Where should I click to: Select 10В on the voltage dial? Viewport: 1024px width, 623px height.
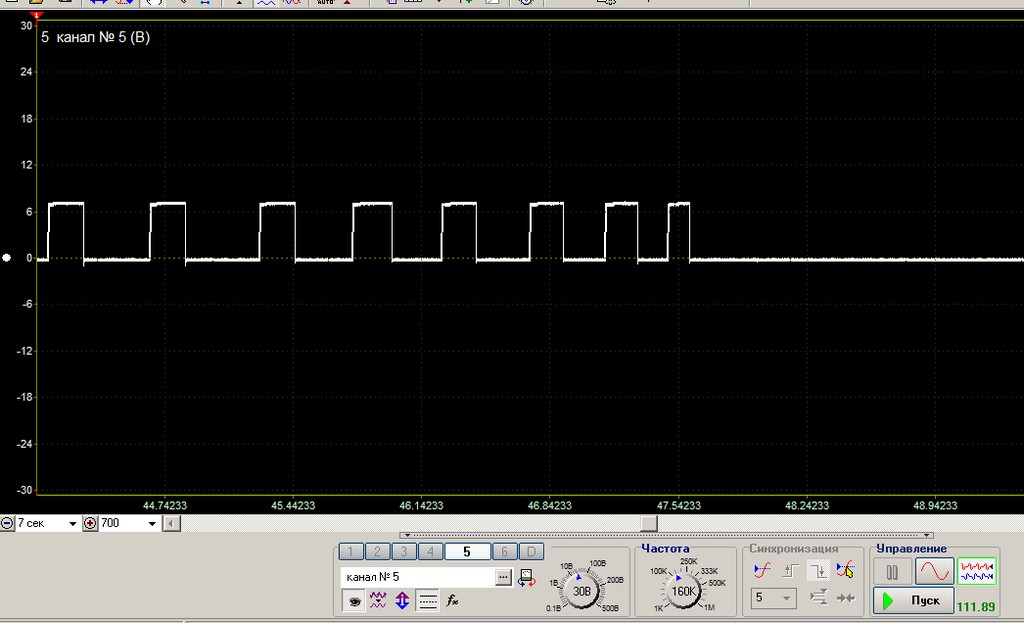pos(566,566)
